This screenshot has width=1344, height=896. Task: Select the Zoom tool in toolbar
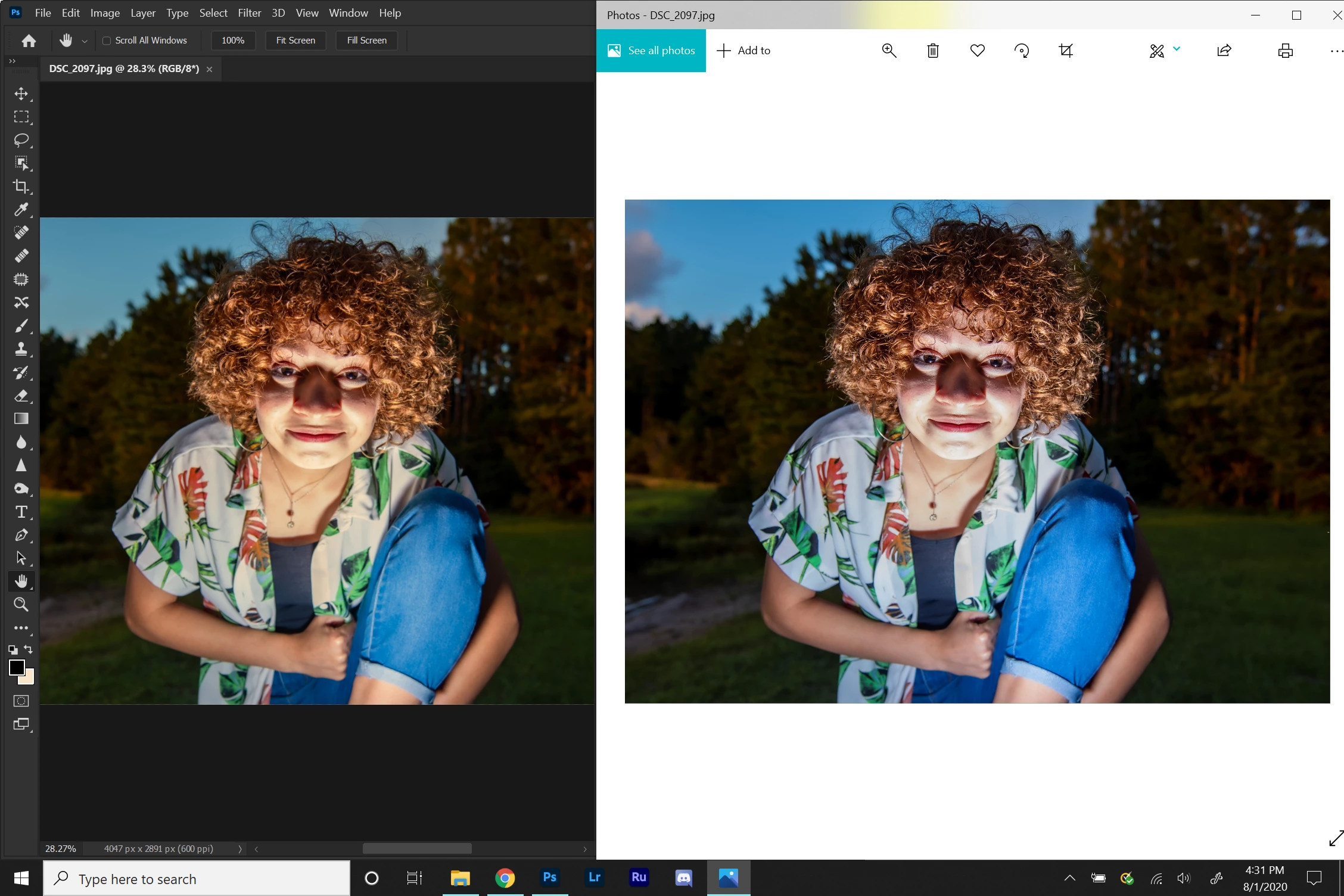tap(21, 605)
